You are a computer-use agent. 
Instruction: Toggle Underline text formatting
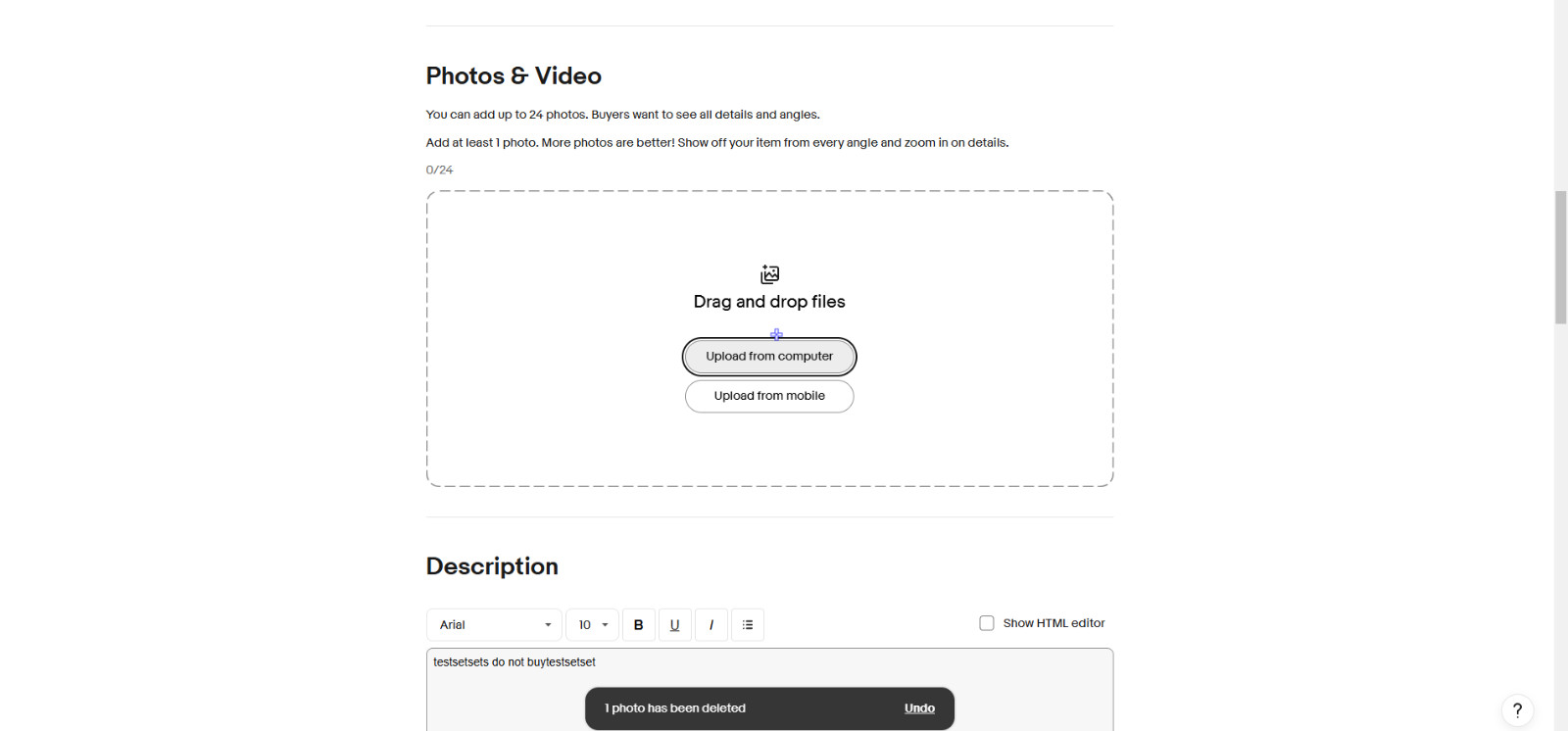pyautogui.click(x=674, y=624)
